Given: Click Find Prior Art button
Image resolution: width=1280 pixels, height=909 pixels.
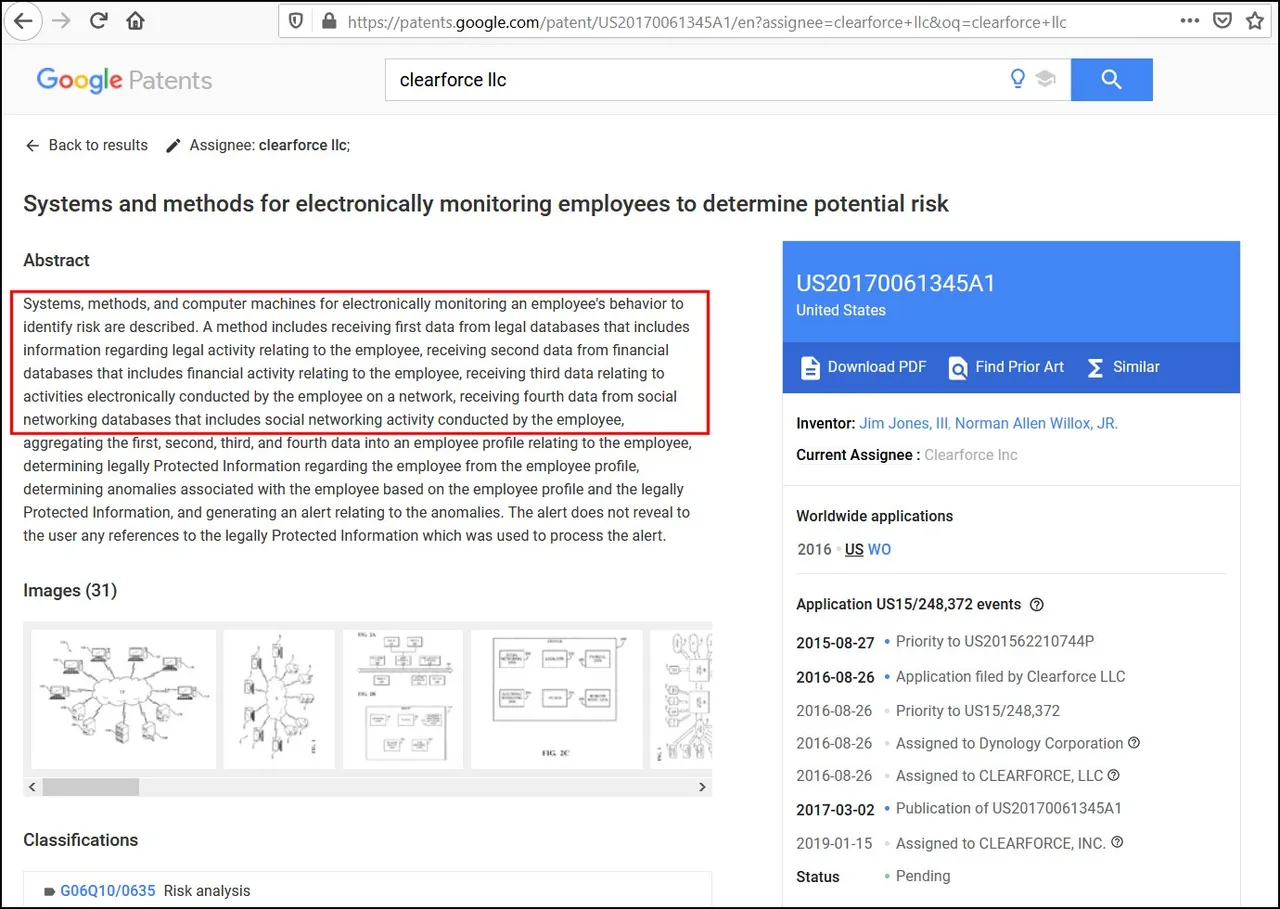Looking at the screenshot, I should pyautogui.click(x=1006, y=367).
